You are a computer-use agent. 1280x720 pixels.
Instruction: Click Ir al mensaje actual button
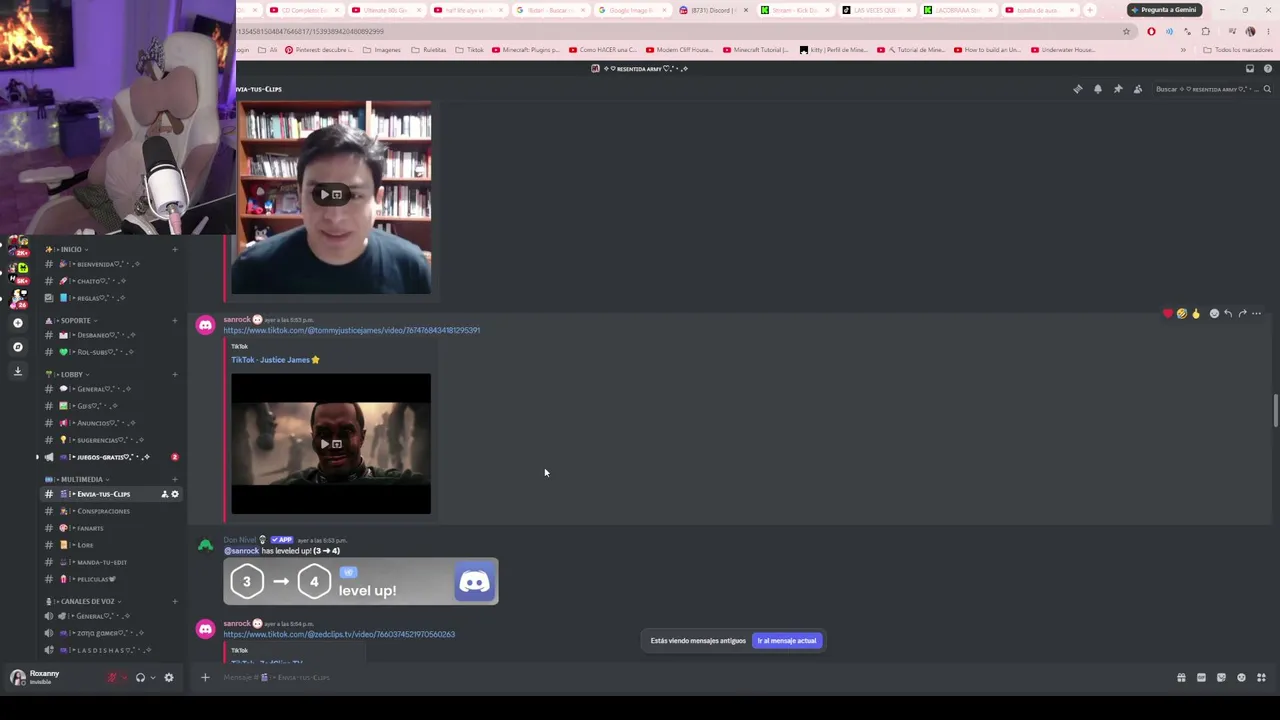(x=787, y=641)
